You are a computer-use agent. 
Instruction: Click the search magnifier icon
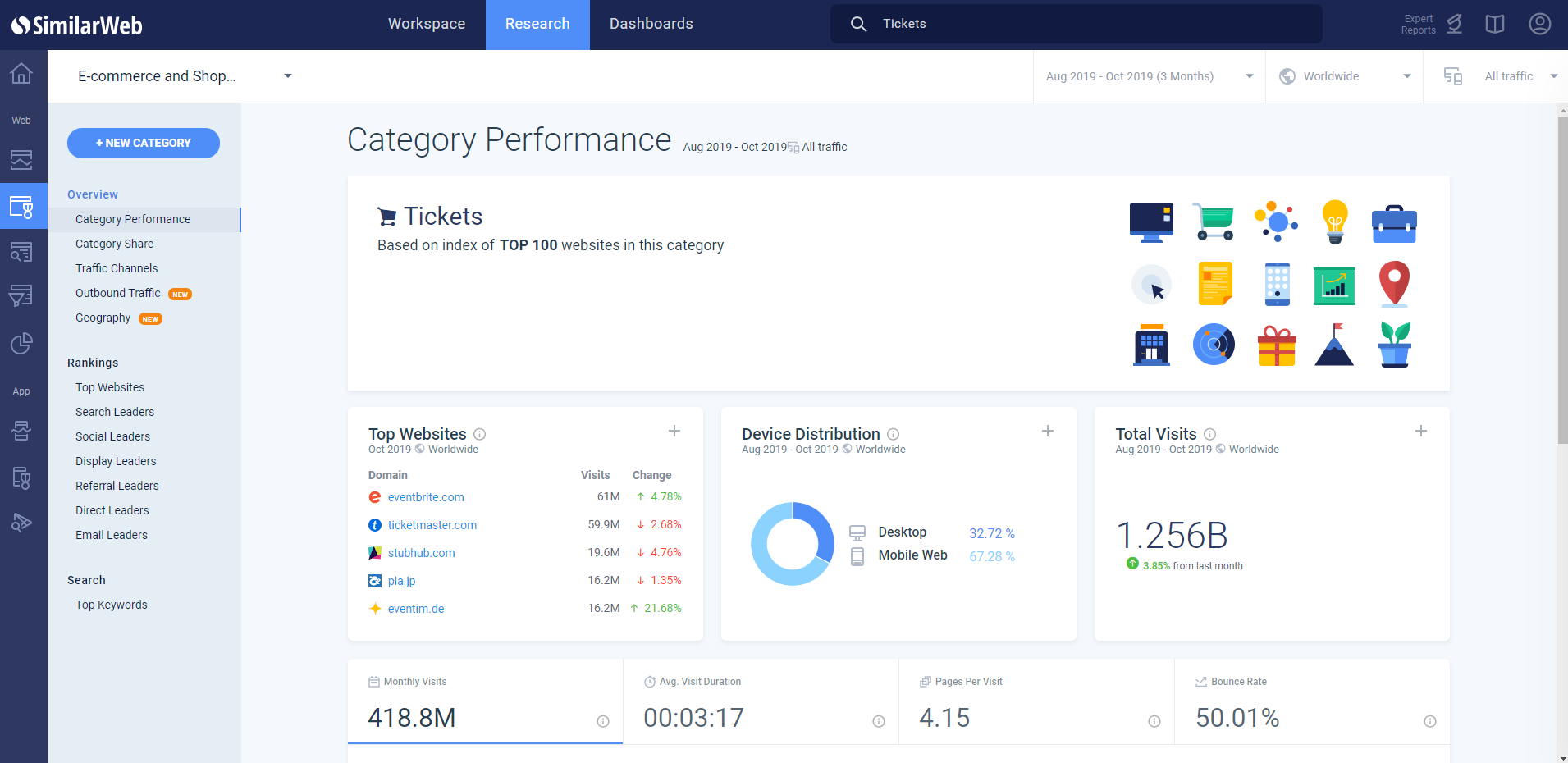pyautogui.click(x=858, y=24)
